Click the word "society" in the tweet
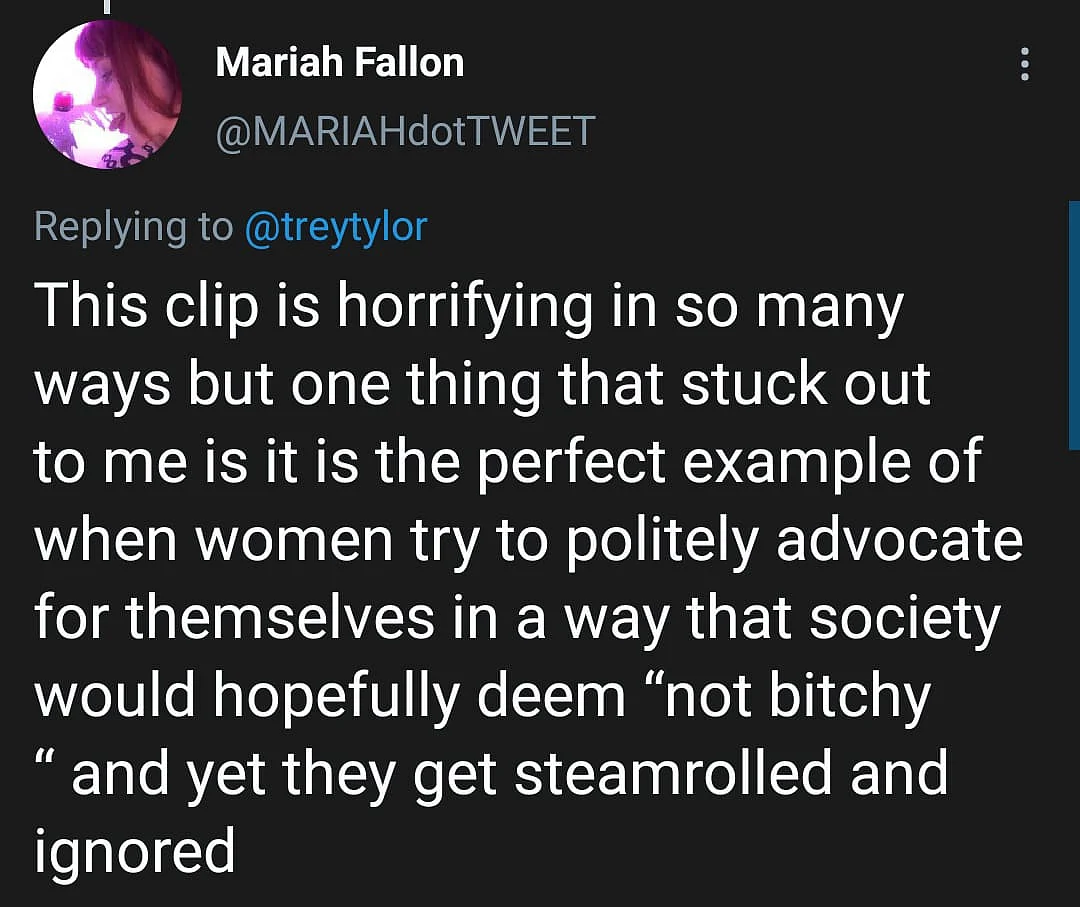 click(904, 619)
